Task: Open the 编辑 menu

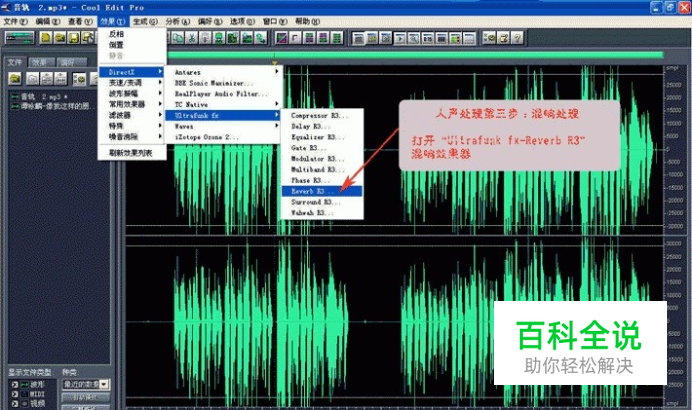Action: point(47,21)
